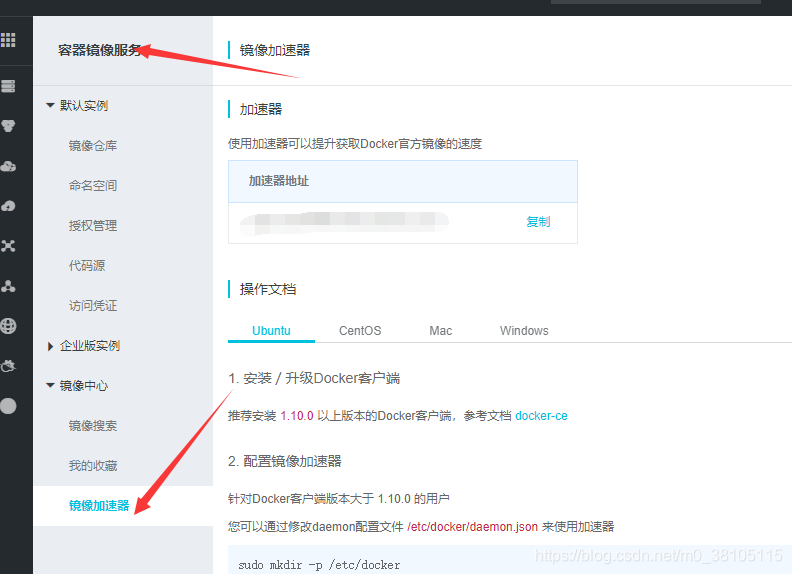Click the hexagon cluster icon in sidebar

(8, 126)
